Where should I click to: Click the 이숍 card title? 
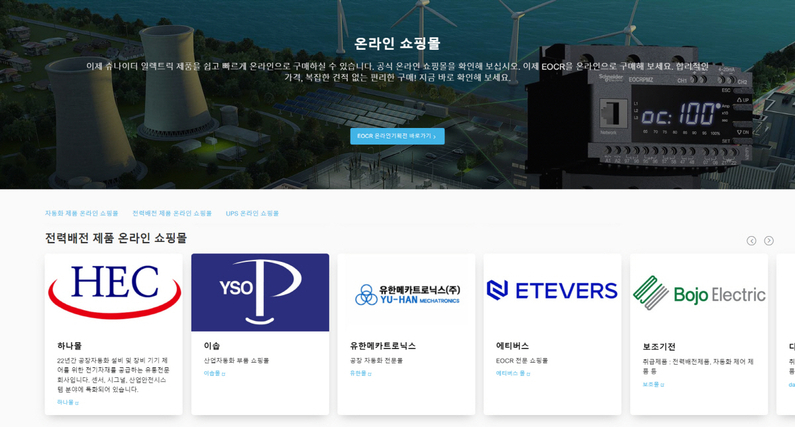pyautogui.click(x=212, y=346)
